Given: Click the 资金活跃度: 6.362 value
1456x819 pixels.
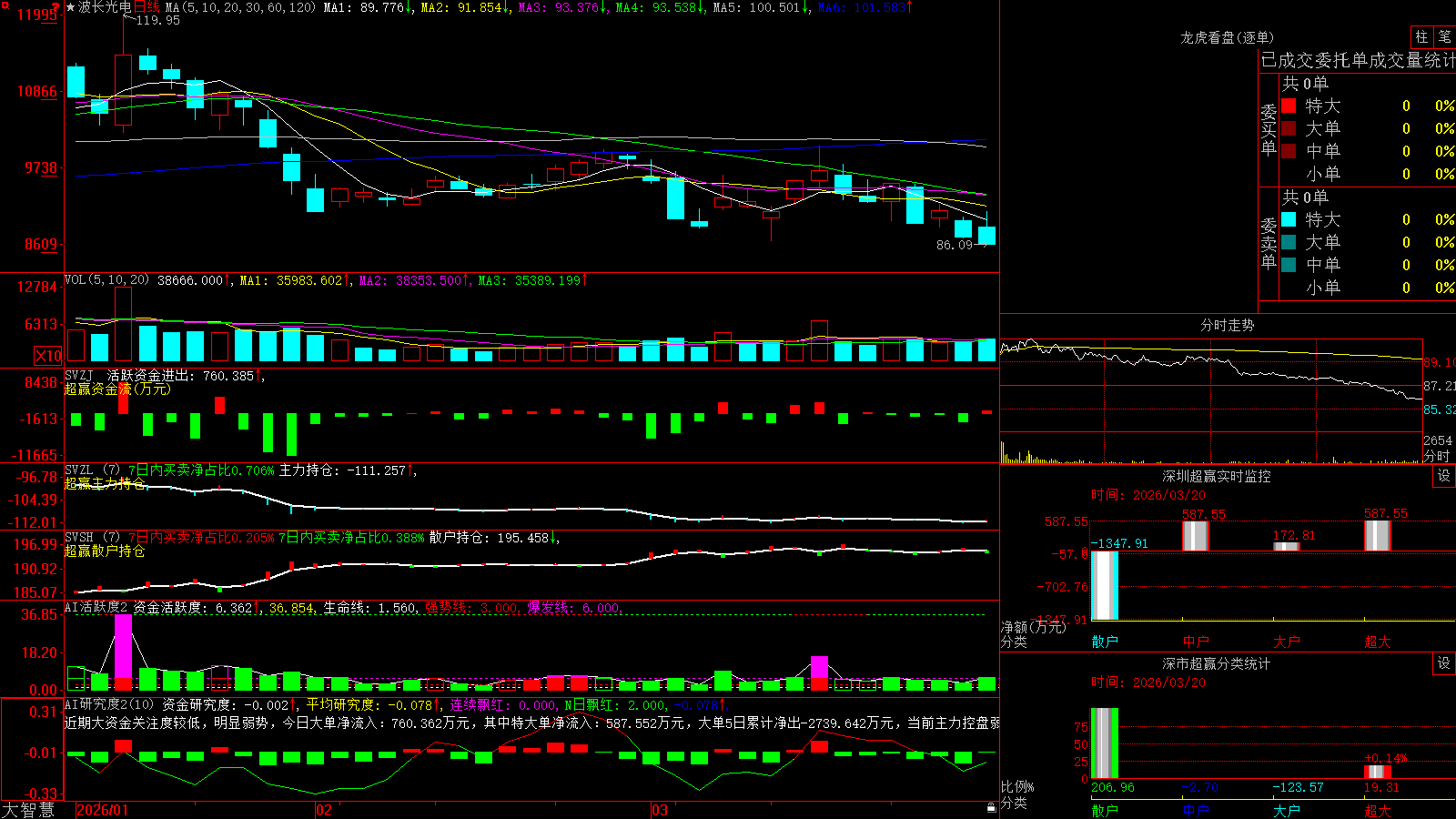Looking at the screenshot, I should click(x=197, y=608).
